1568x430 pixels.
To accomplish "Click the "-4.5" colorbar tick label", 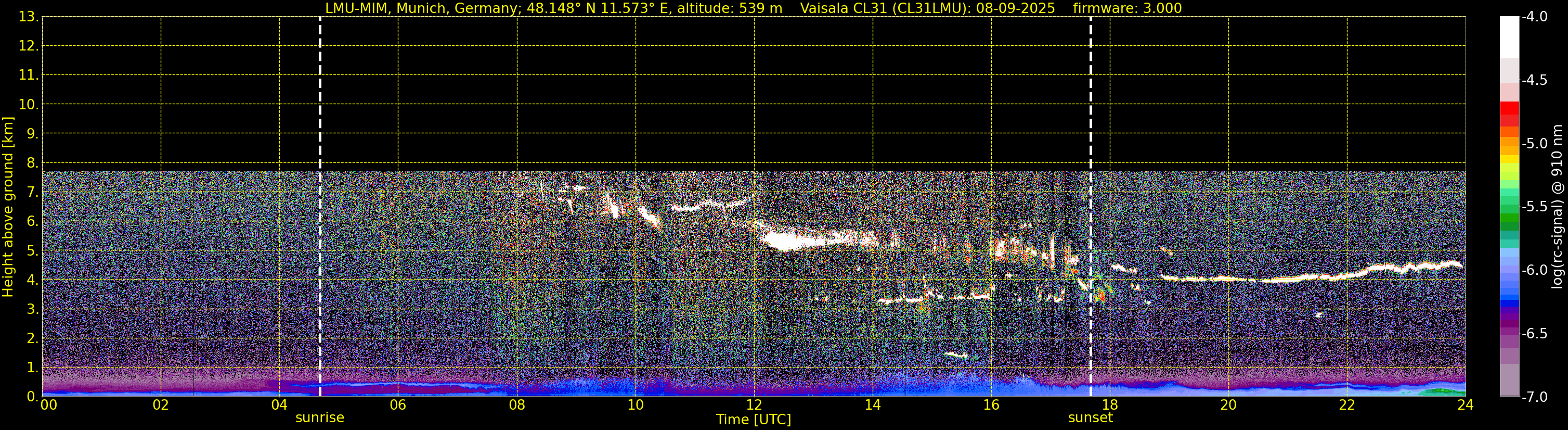I will pos(1534,80).
